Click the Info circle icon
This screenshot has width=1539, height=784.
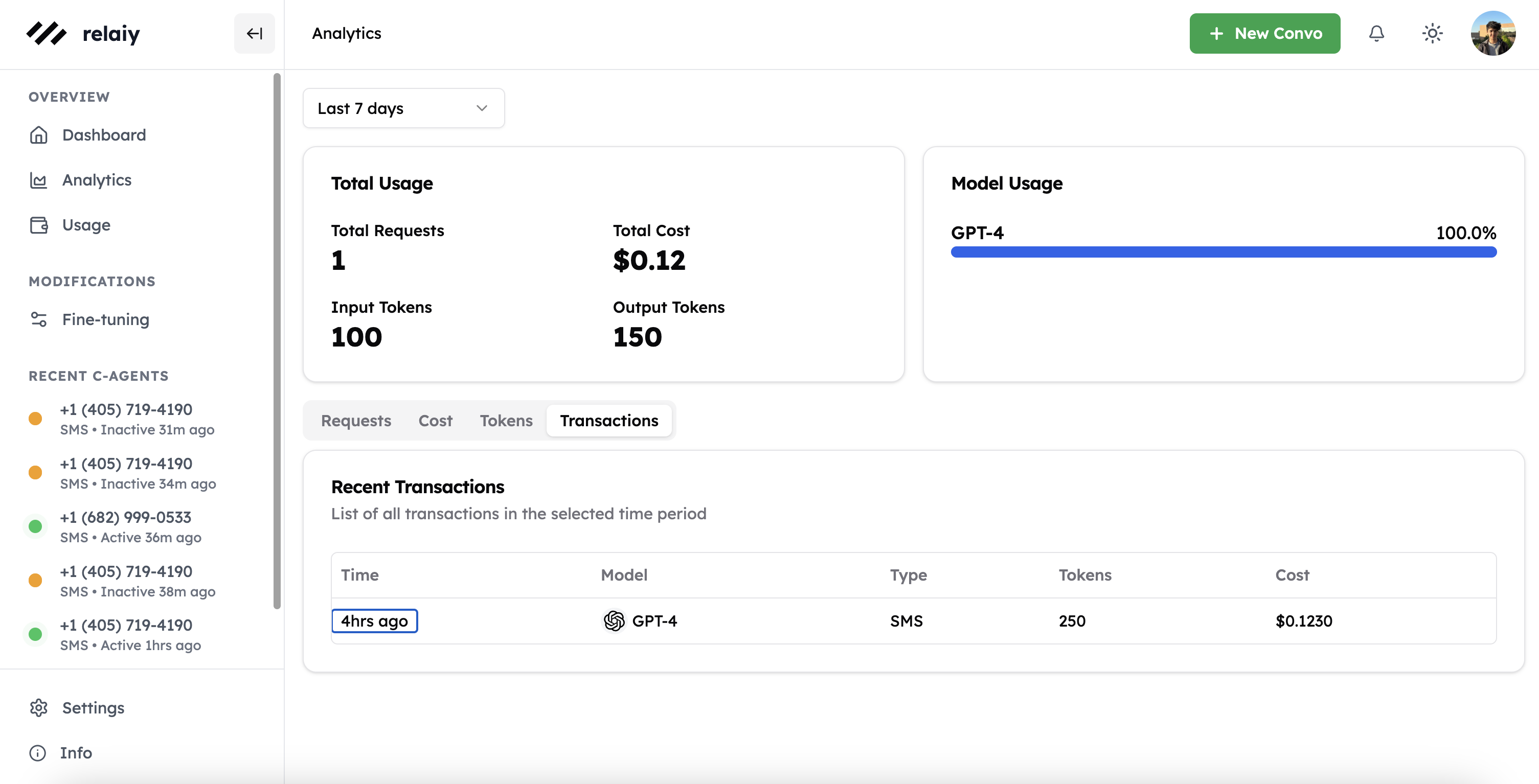[38, 753]
